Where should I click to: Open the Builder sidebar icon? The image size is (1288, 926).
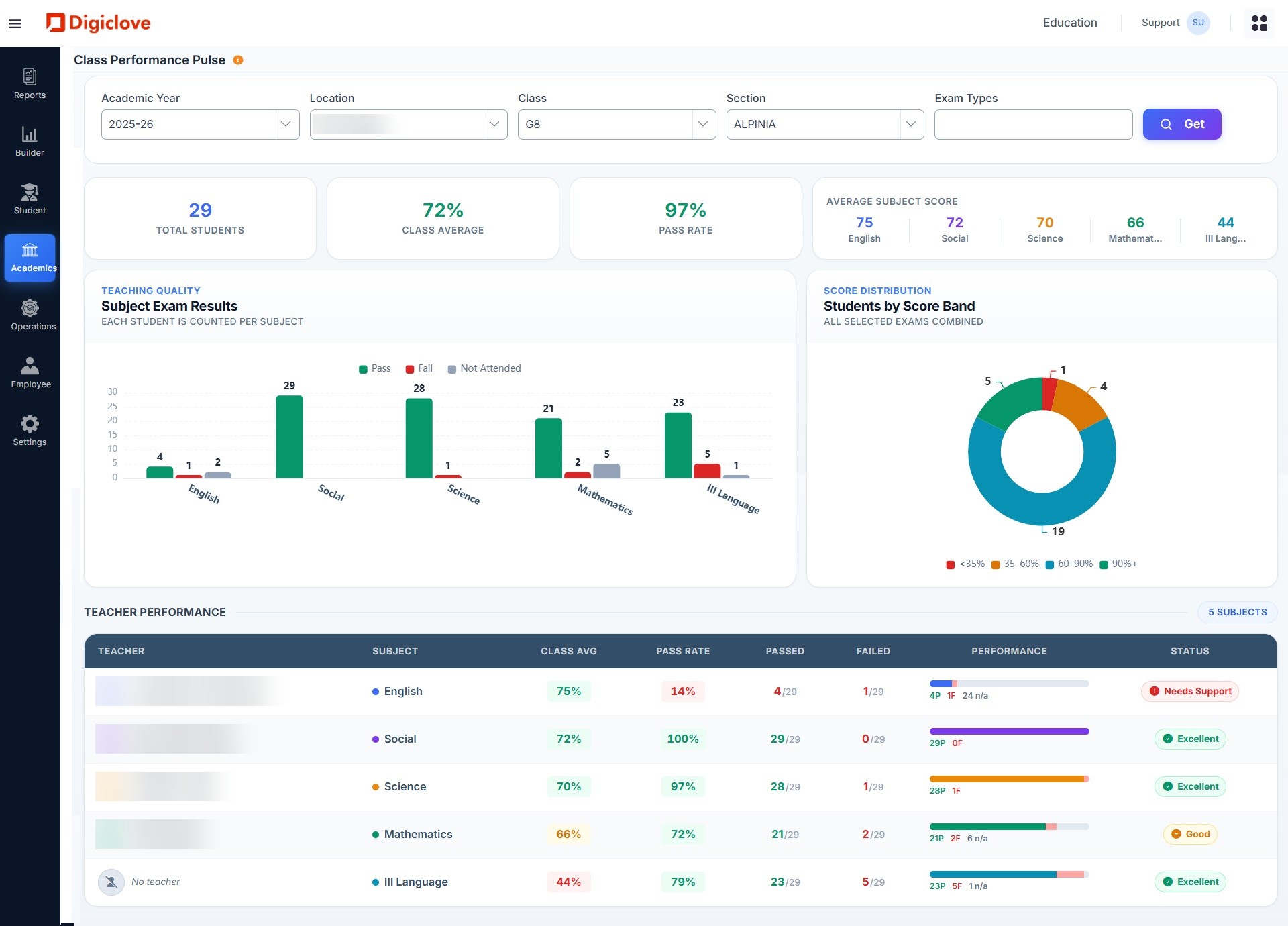pos(30,142)
